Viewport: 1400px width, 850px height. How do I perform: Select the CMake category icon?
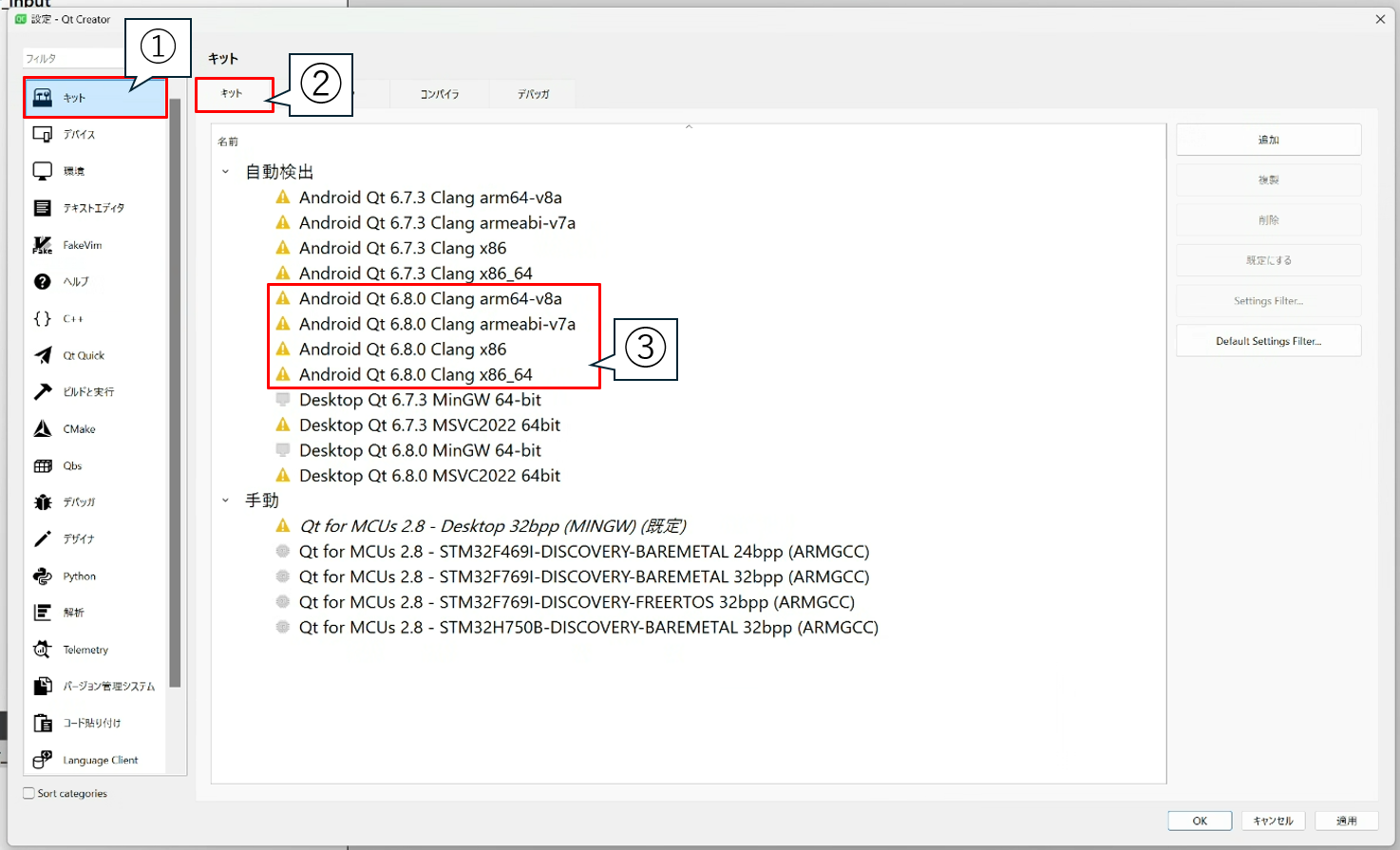(x=43, y=429)
